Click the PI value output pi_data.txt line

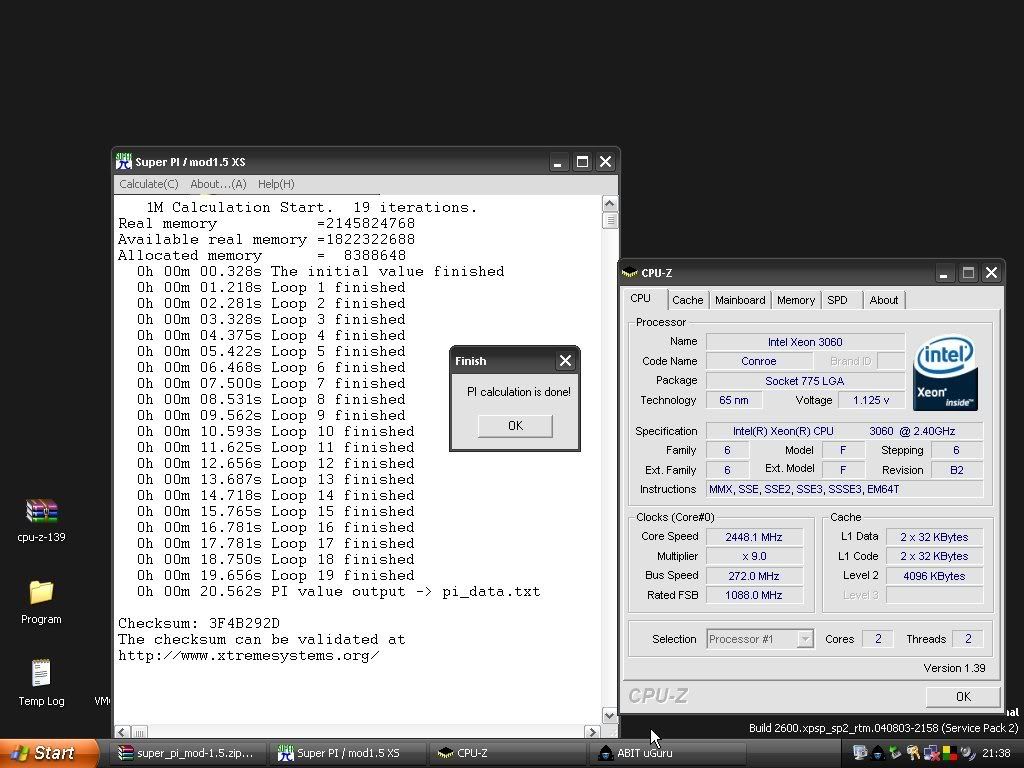click(x=338, y=592)
